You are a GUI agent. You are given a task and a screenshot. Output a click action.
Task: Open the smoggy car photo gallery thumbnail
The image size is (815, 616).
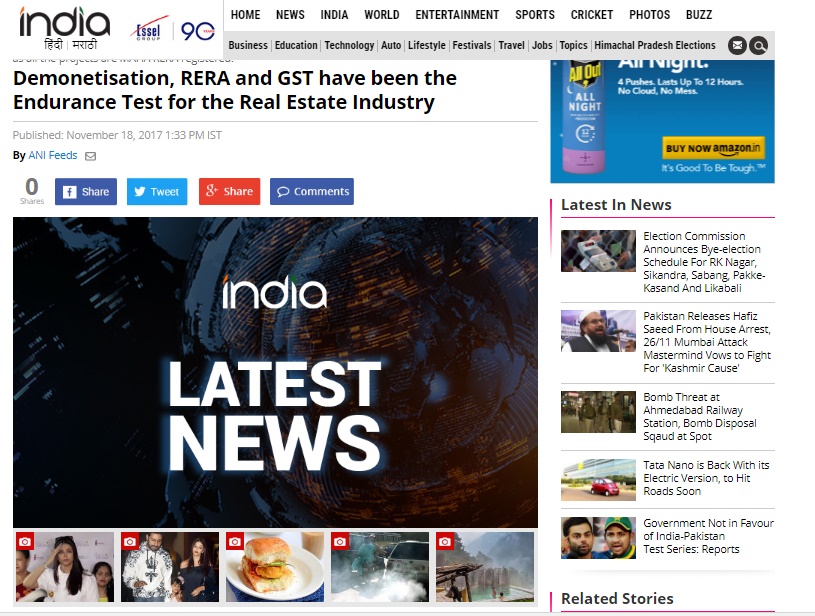pyautogui.click(x=380, y=567)
